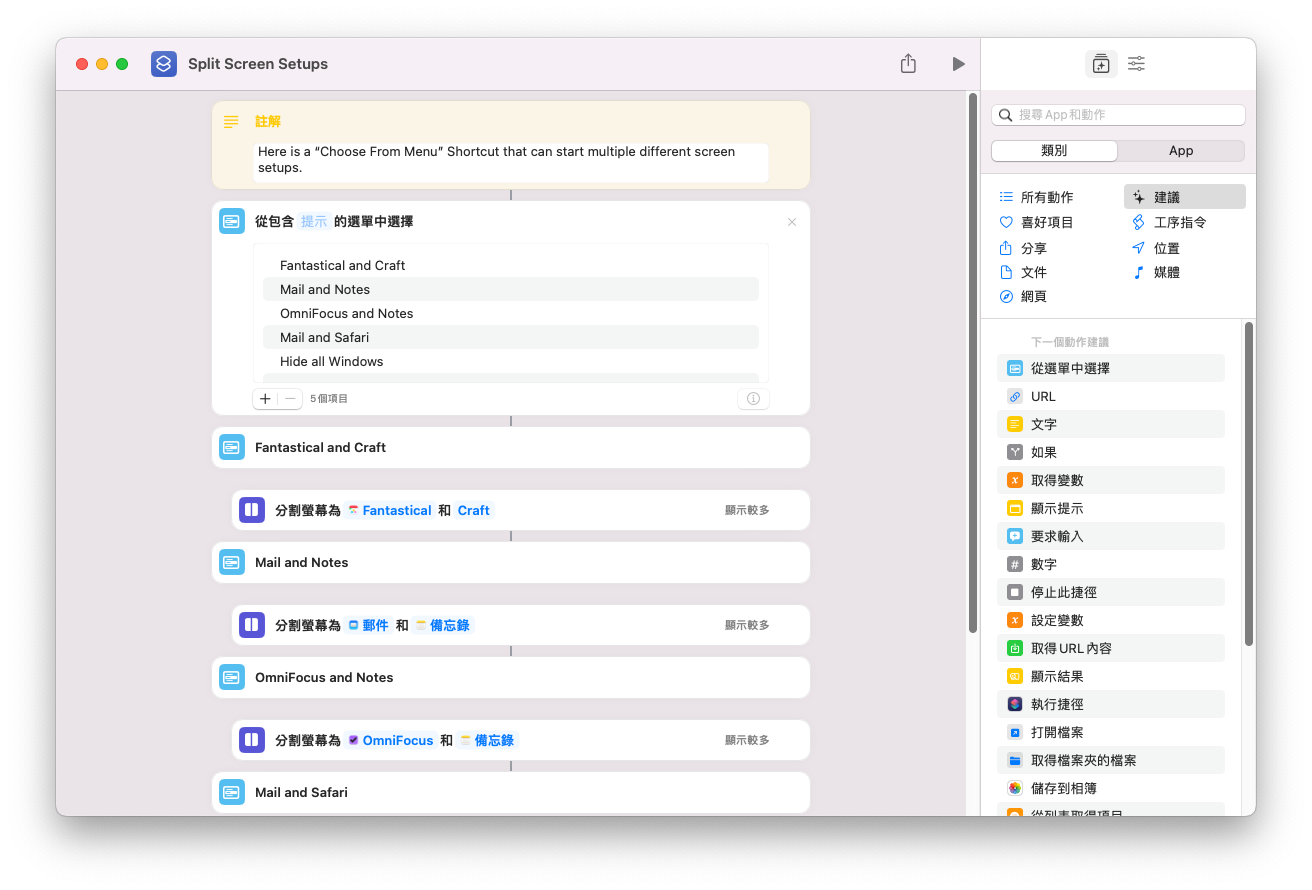
Task: Add the 顯示結果 suggested action
Action: [1111, 676]
